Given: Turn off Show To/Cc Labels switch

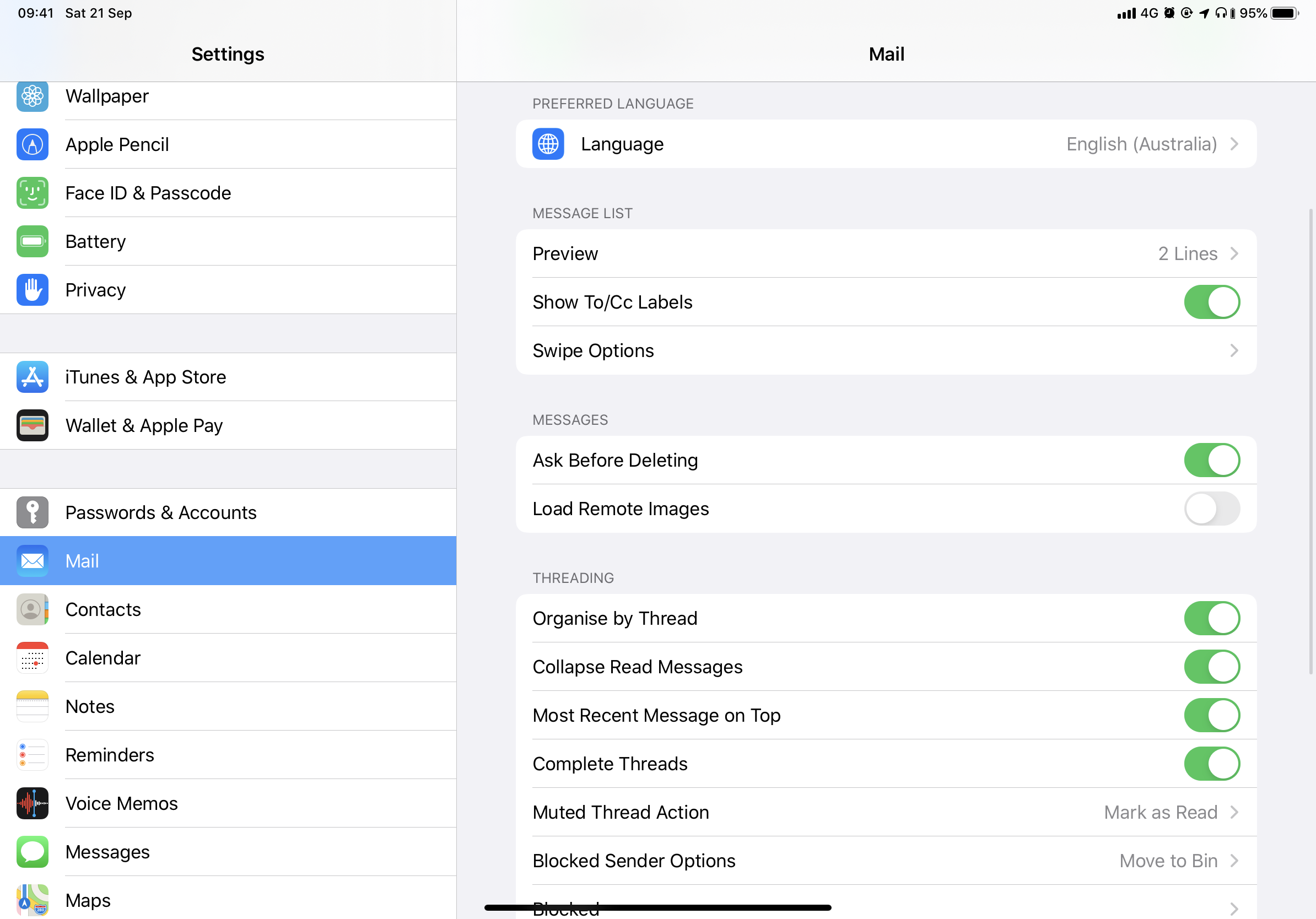Looking at the screenshot, I should pos(1212,302).
